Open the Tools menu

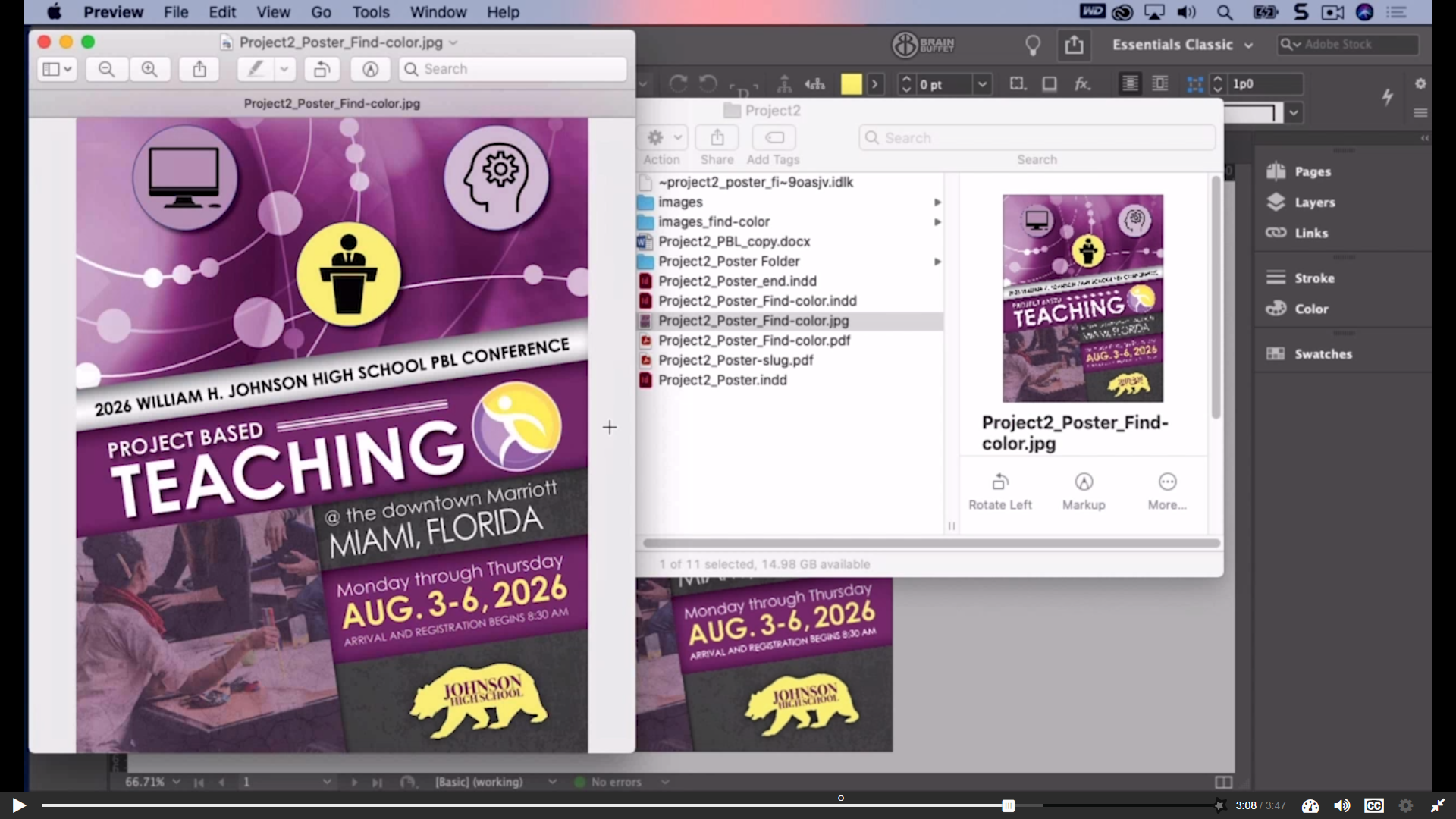[370, 12]
